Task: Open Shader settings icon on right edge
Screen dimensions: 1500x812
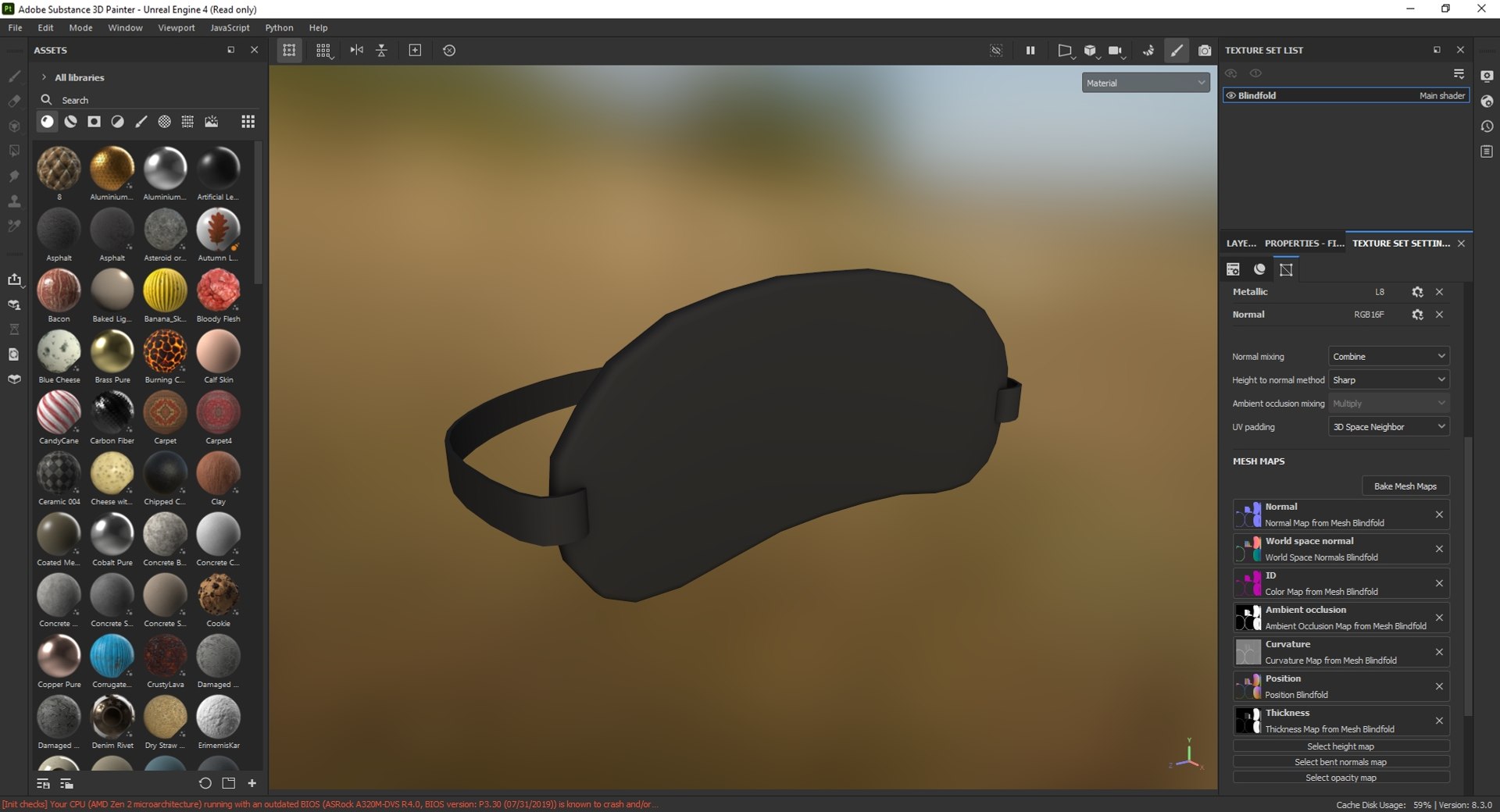Action: click(1487, 101)
